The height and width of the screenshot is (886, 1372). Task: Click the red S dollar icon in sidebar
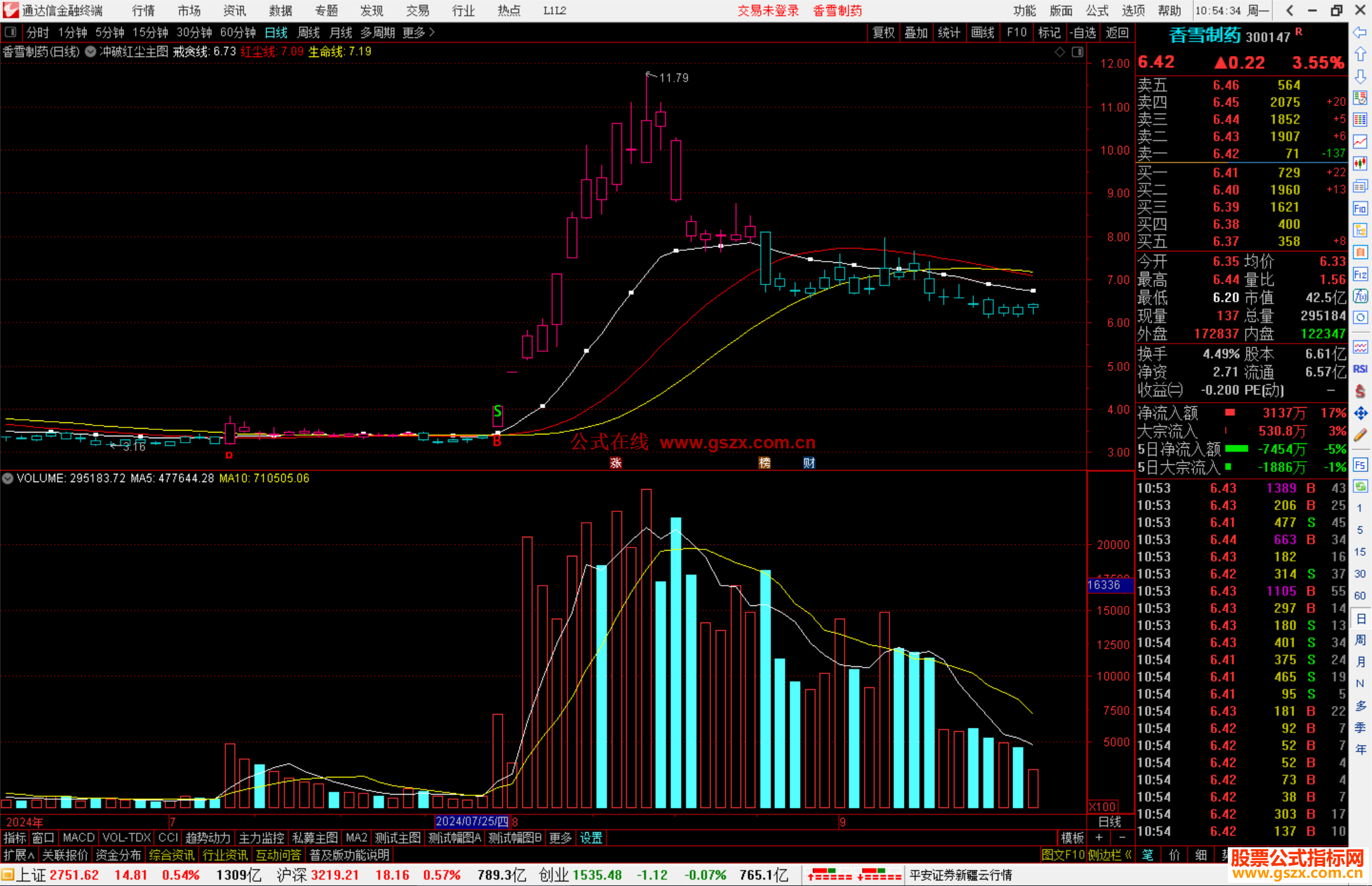point(1360,391)
